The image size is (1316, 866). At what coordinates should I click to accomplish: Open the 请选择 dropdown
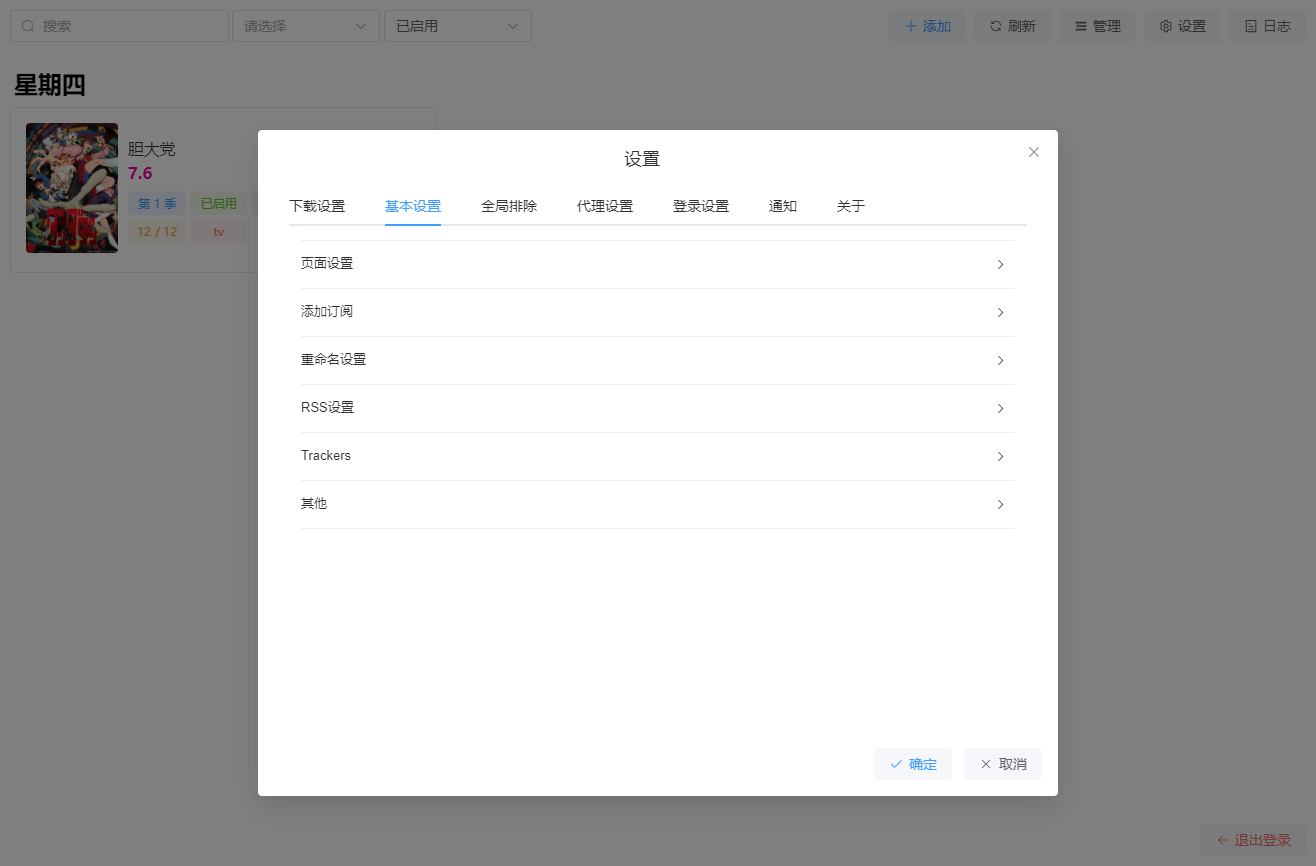[306, 26]
